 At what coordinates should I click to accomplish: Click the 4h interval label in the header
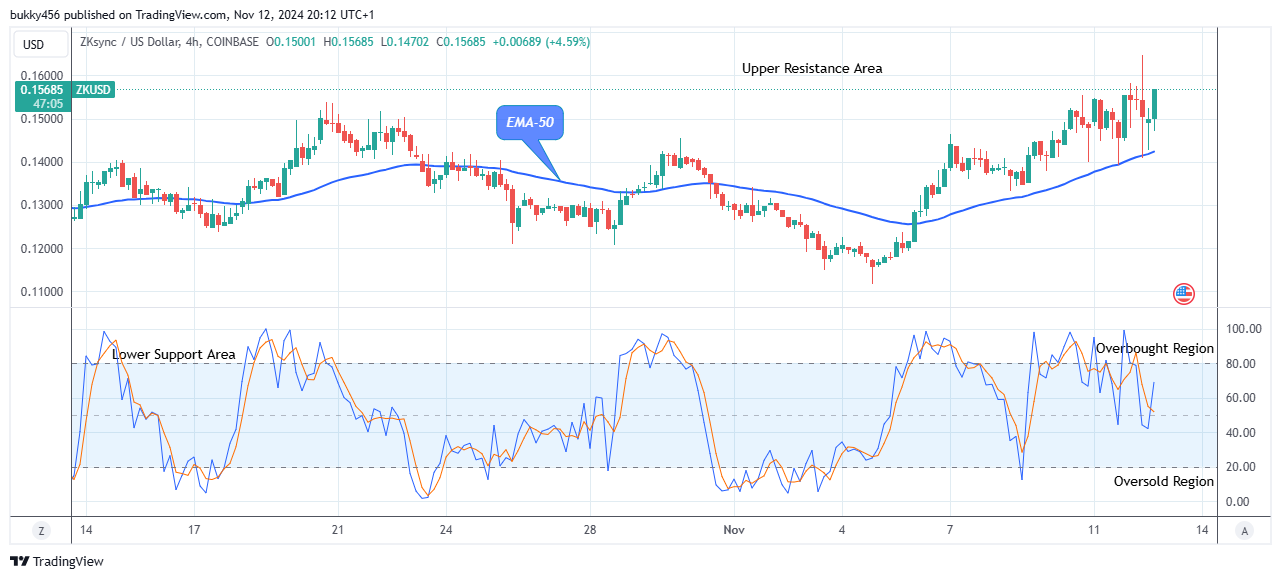pos(195,42)
